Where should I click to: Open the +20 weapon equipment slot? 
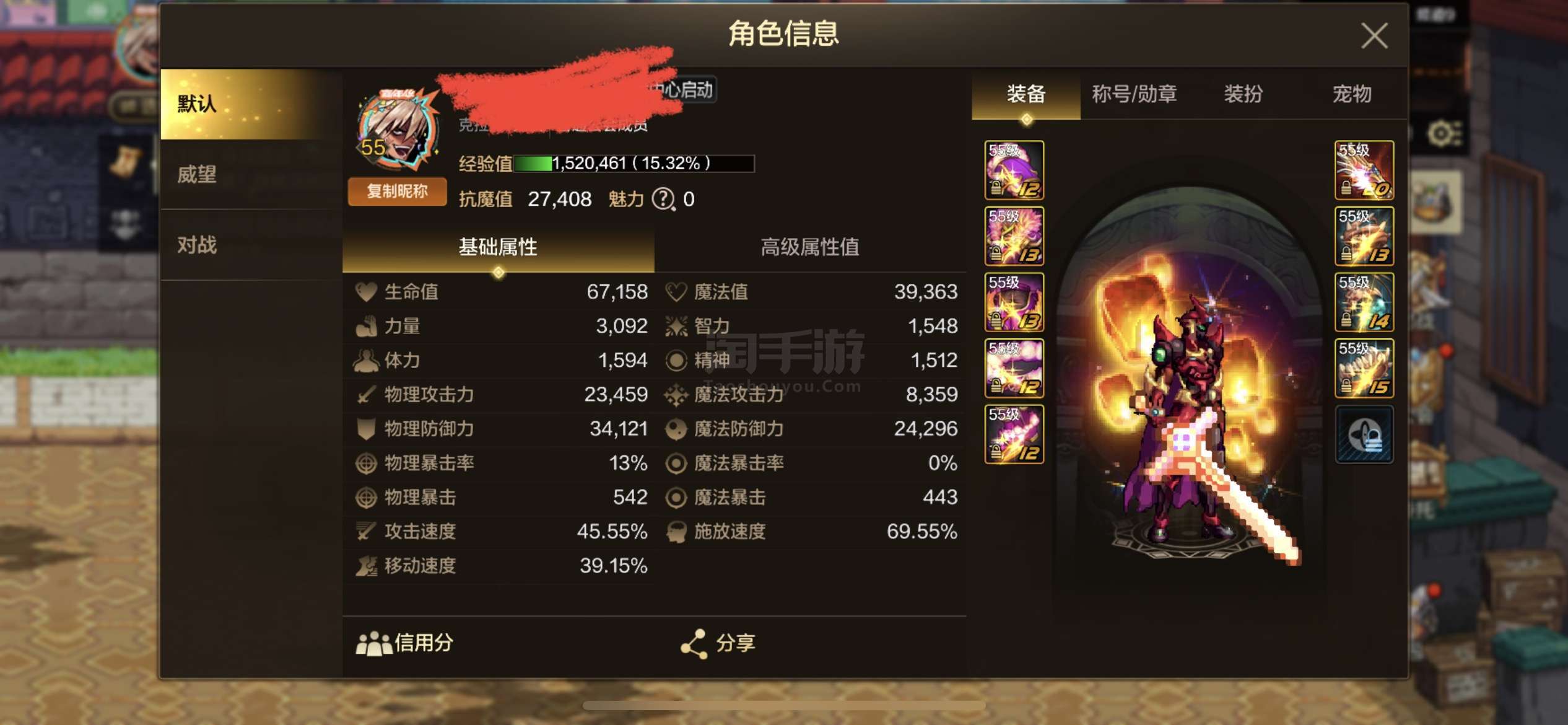pos(1364,170)
